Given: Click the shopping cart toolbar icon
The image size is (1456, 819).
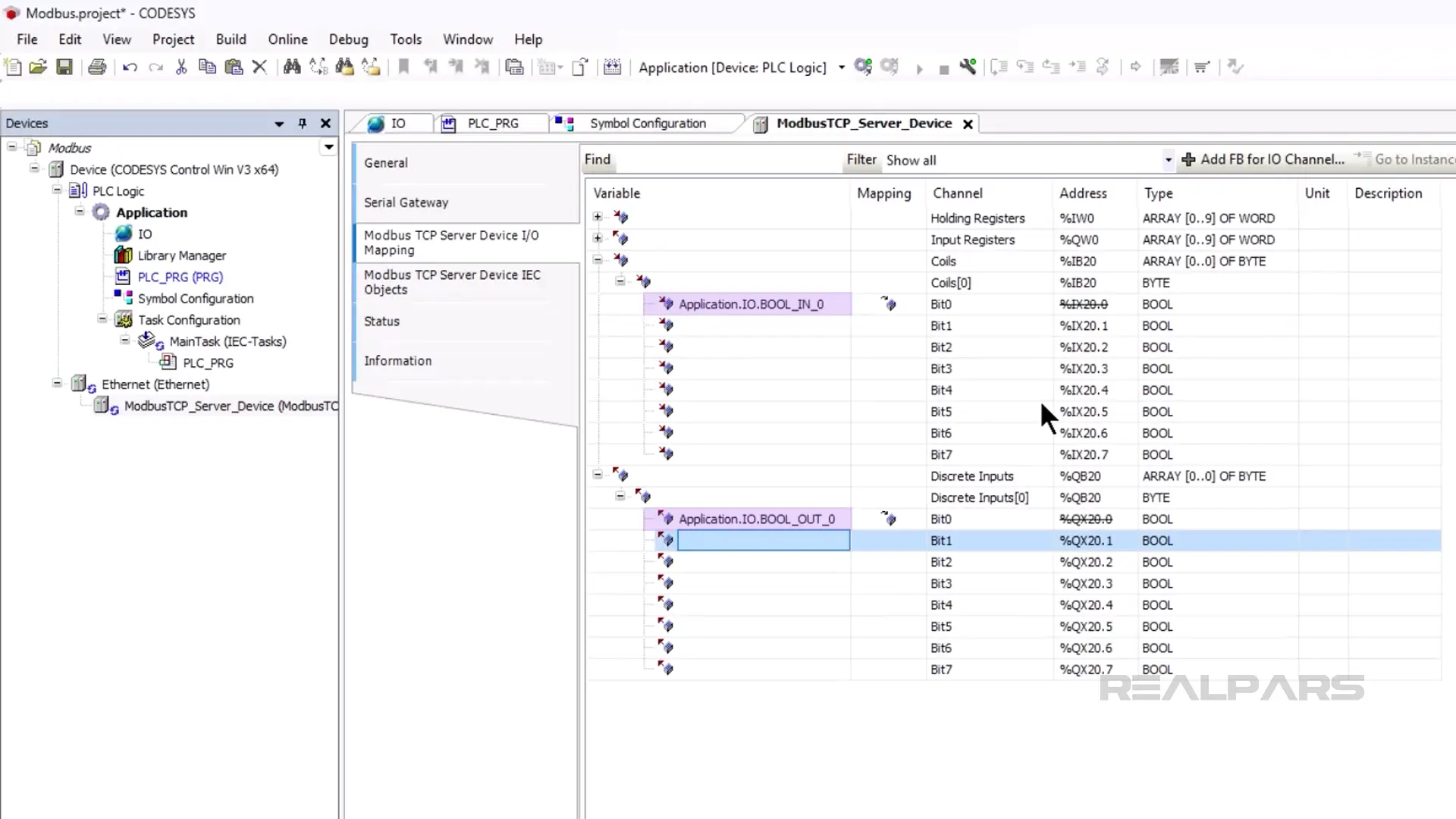Looking at the screenshot, I should point(1201,67).
